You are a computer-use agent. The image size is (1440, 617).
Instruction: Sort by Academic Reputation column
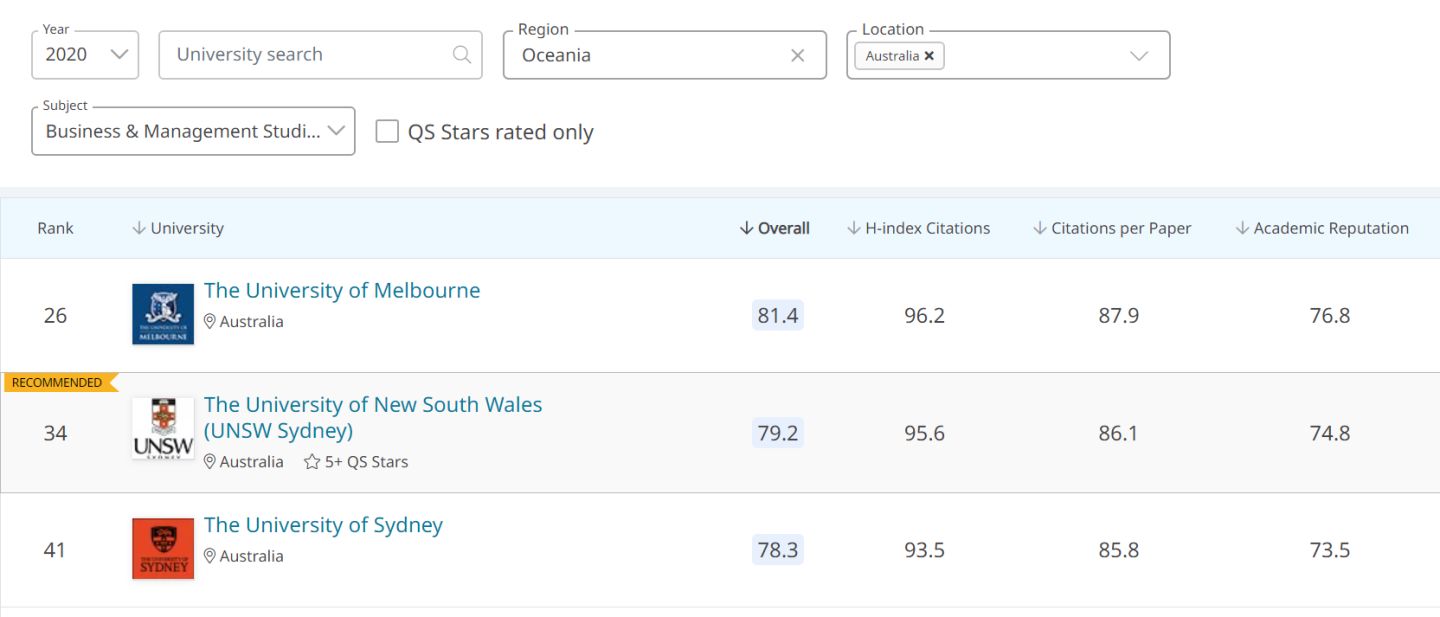[1323, 228]
